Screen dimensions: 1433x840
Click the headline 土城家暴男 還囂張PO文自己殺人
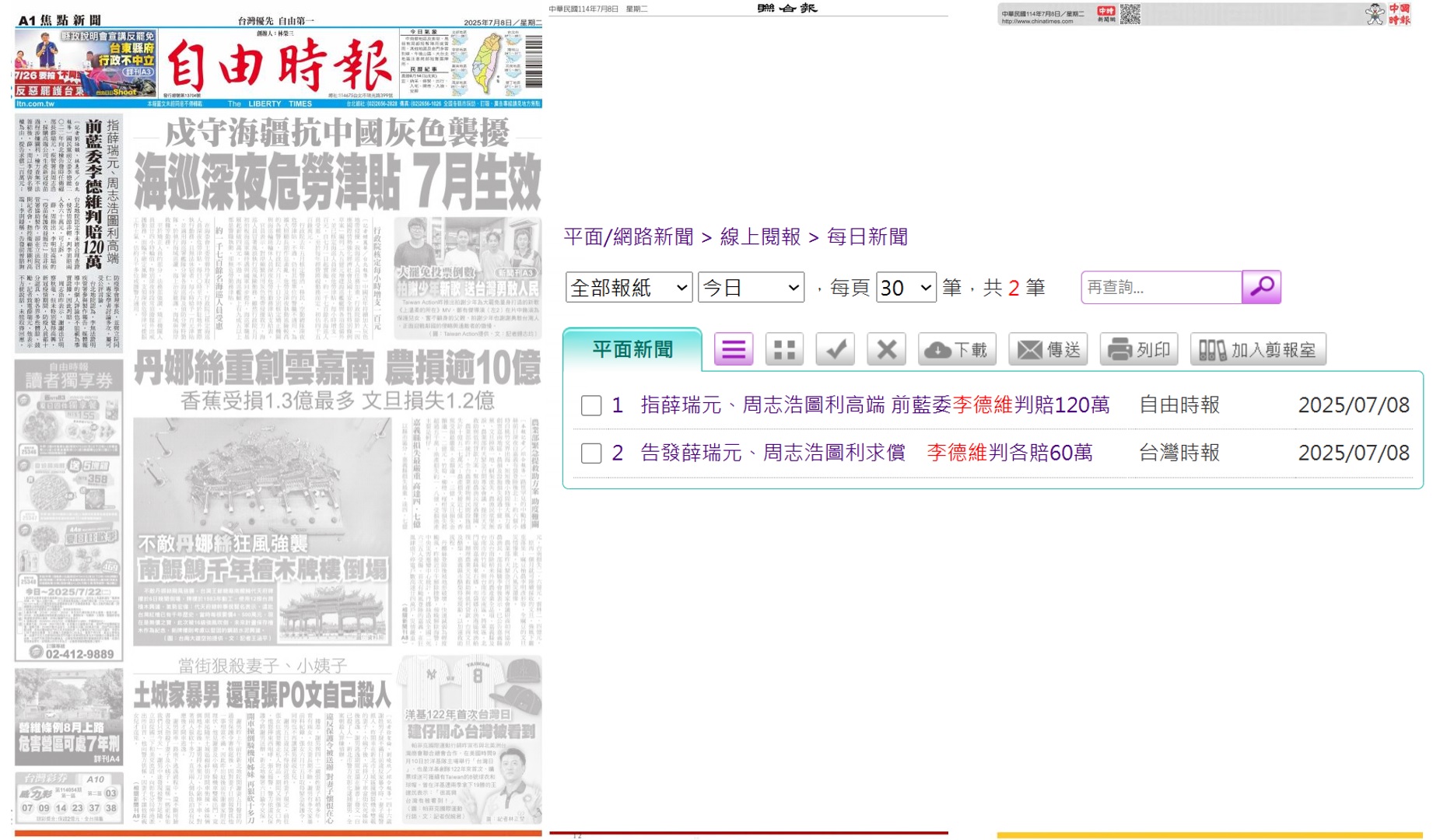coord(262,695)
